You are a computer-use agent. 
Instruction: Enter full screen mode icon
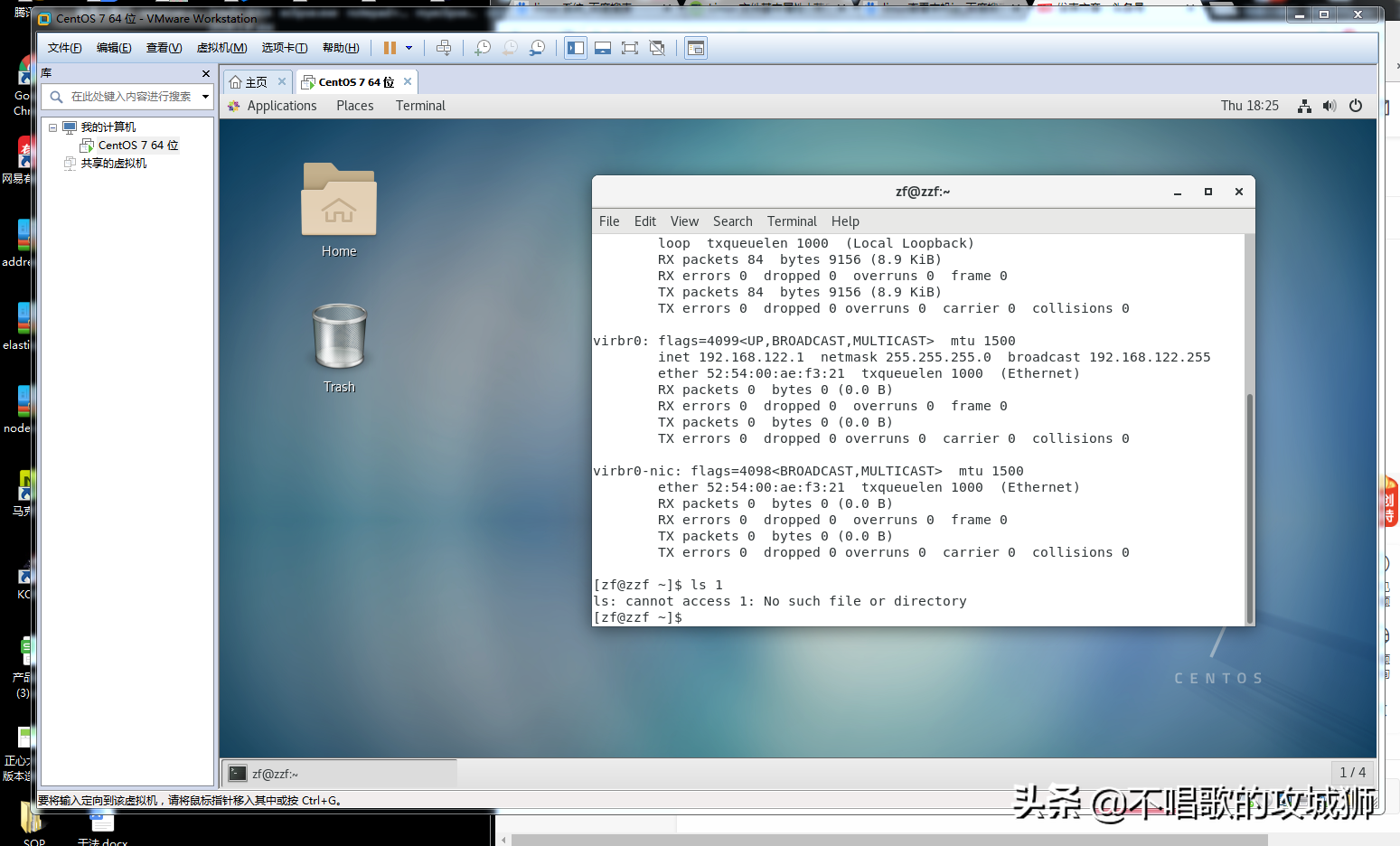(x=630, y=48)
